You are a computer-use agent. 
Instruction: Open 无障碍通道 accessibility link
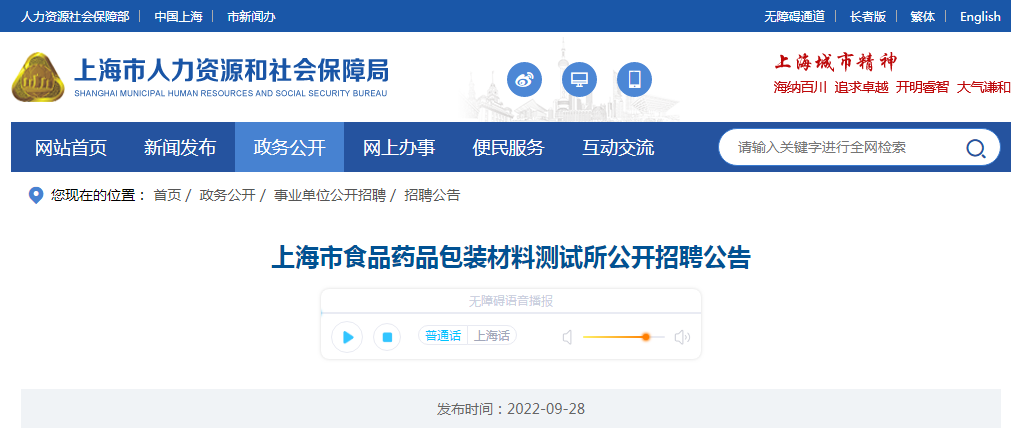(x=794, y=17)
